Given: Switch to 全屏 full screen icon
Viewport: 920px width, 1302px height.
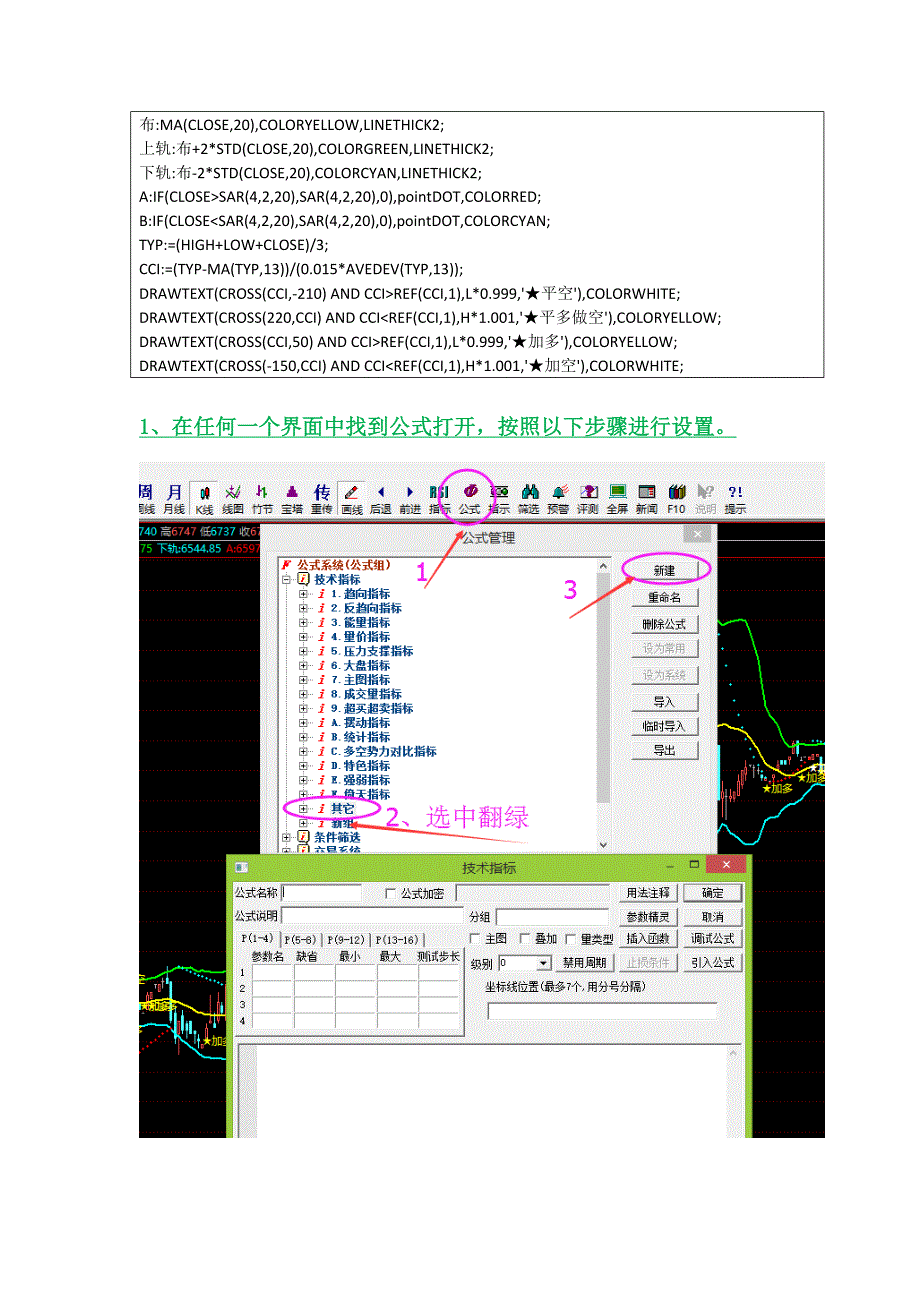Looking at the screenshot, I should pos(617,497).
